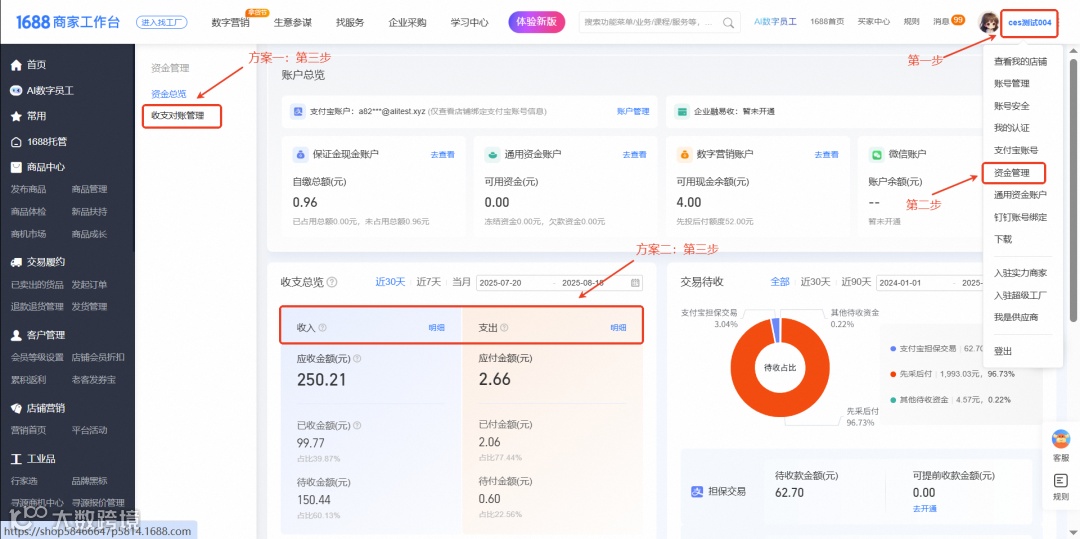This screenshot has width=1080, height=539.
Task: Click the 2024-01-01 start date field
Action: click(x=900, y=283)
